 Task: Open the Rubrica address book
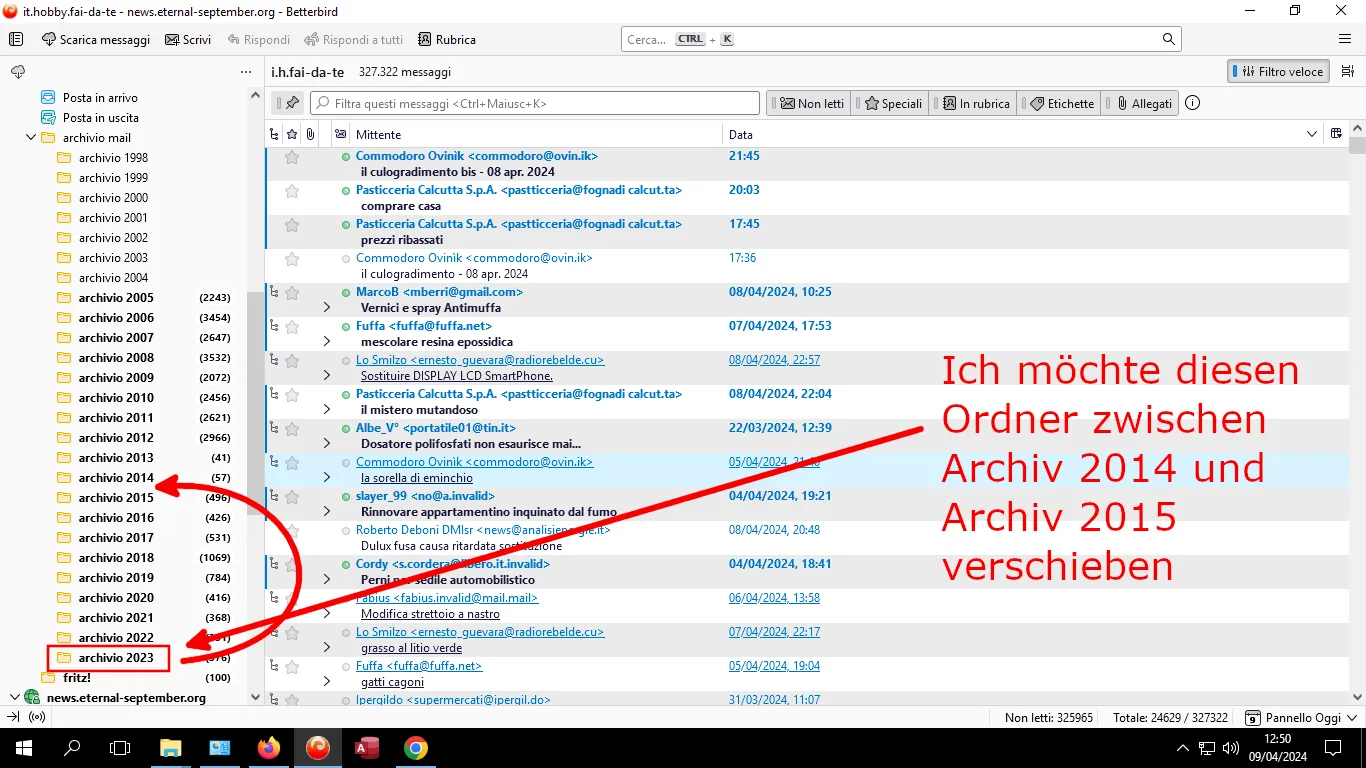pyautogui.click(x=446, y=40)
